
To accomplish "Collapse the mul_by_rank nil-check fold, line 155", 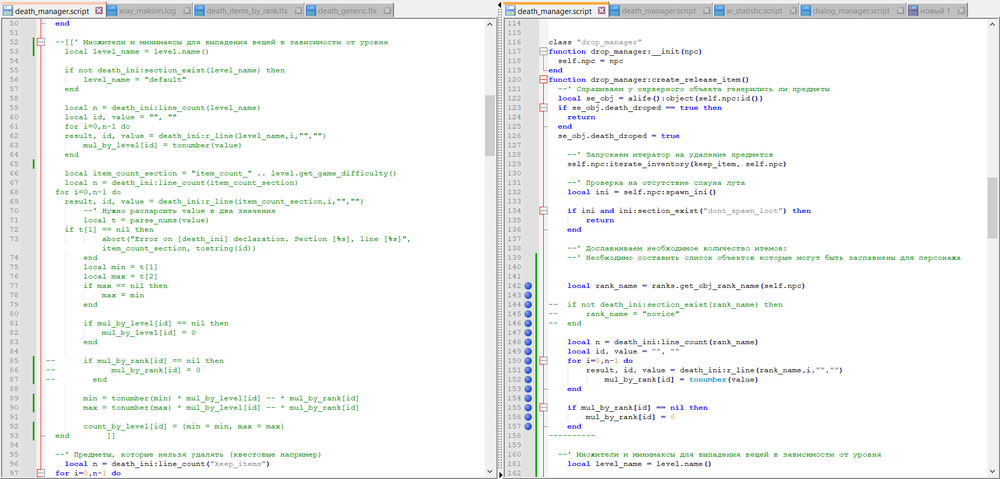I will click(543, 407).
